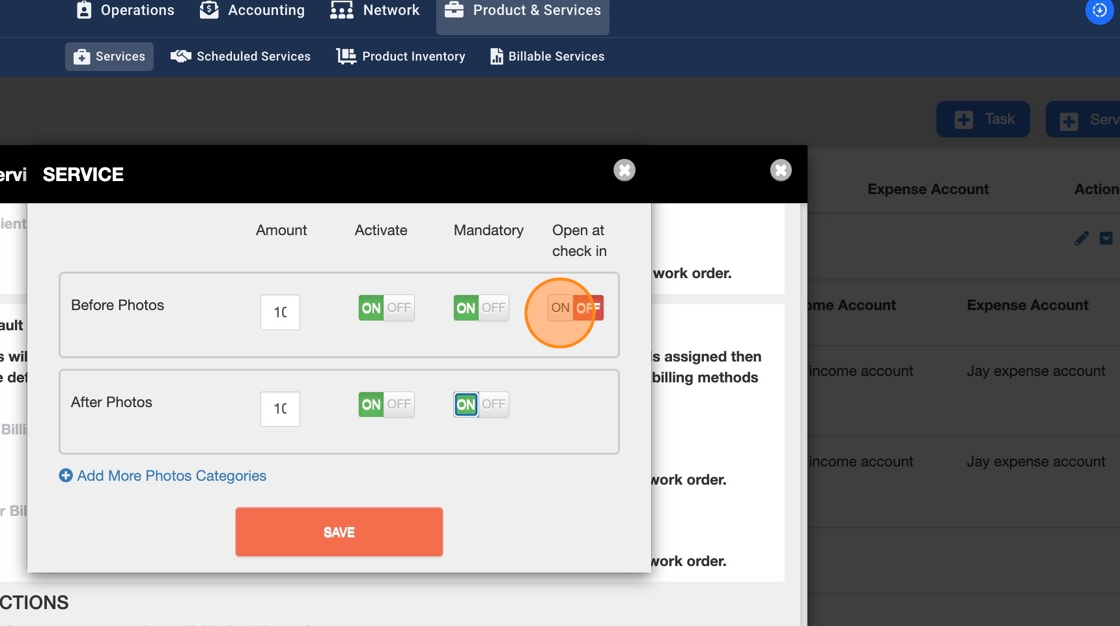Expand the dropdown arrow beside the pencil icon

click(x=1106, y=239)
